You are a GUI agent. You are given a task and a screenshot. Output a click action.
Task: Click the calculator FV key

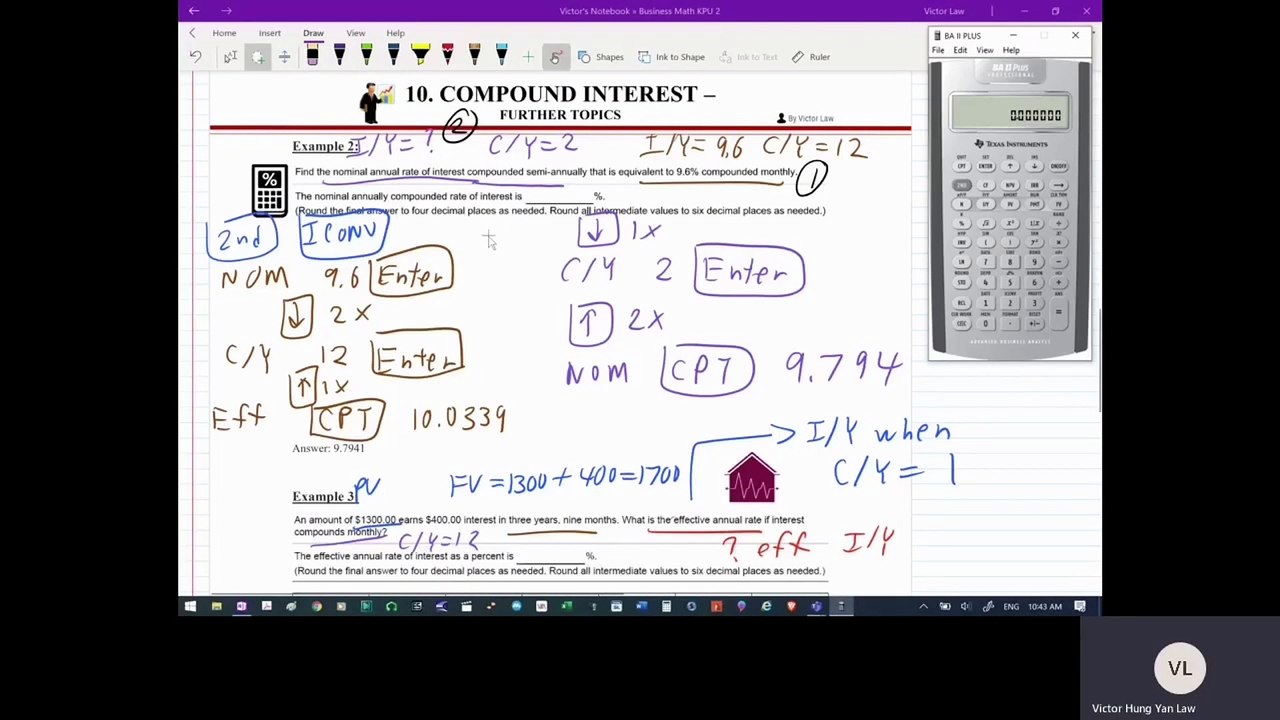point(1059,204)
